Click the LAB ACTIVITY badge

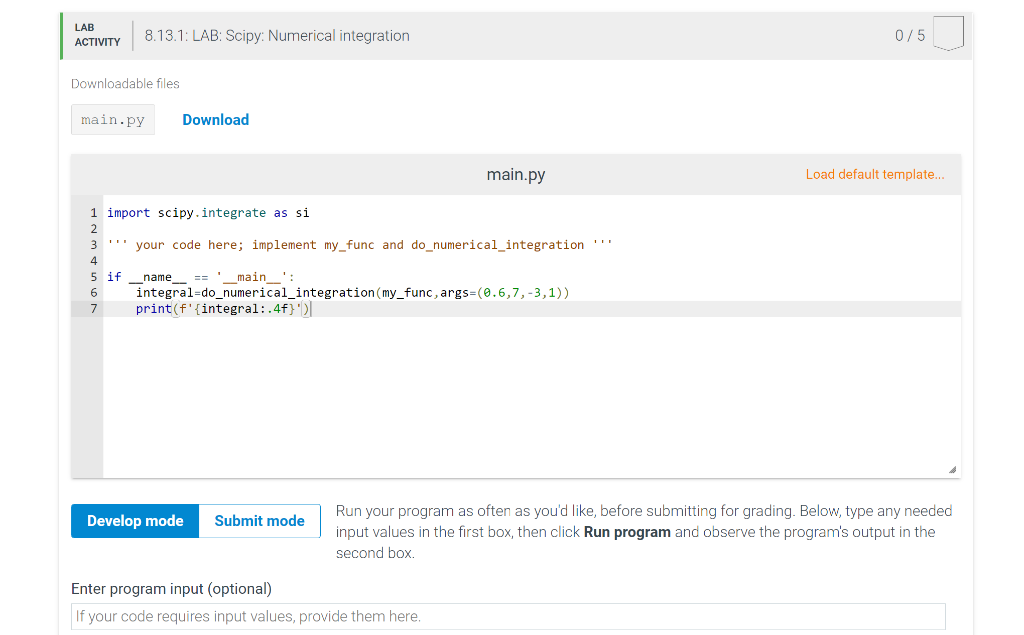tap(96, 35)
